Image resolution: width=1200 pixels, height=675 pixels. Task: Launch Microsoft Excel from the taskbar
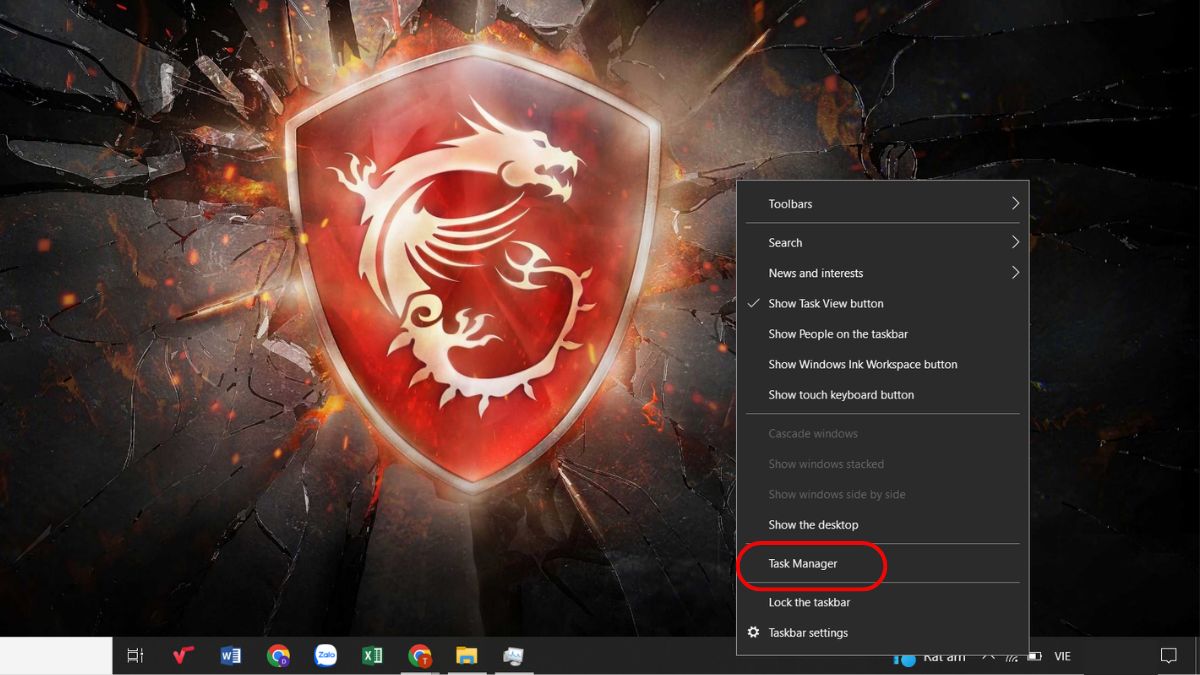coord(372,656)
